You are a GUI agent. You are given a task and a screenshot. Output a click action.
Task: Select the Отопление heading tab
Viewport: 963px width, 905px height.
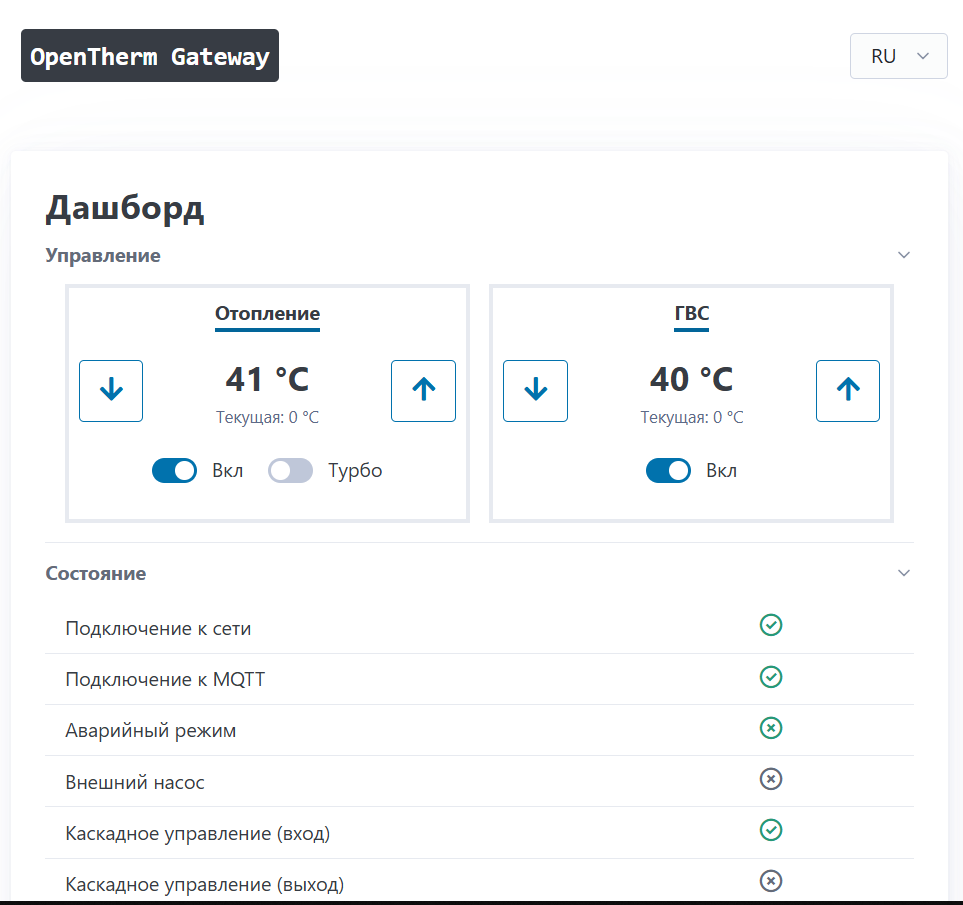(267, 314)
